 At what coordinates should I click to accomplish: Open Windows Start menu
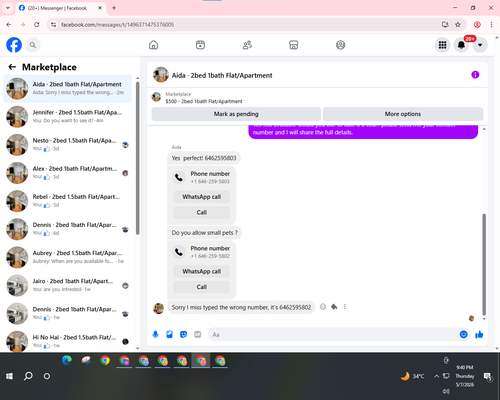click(9, 376)
